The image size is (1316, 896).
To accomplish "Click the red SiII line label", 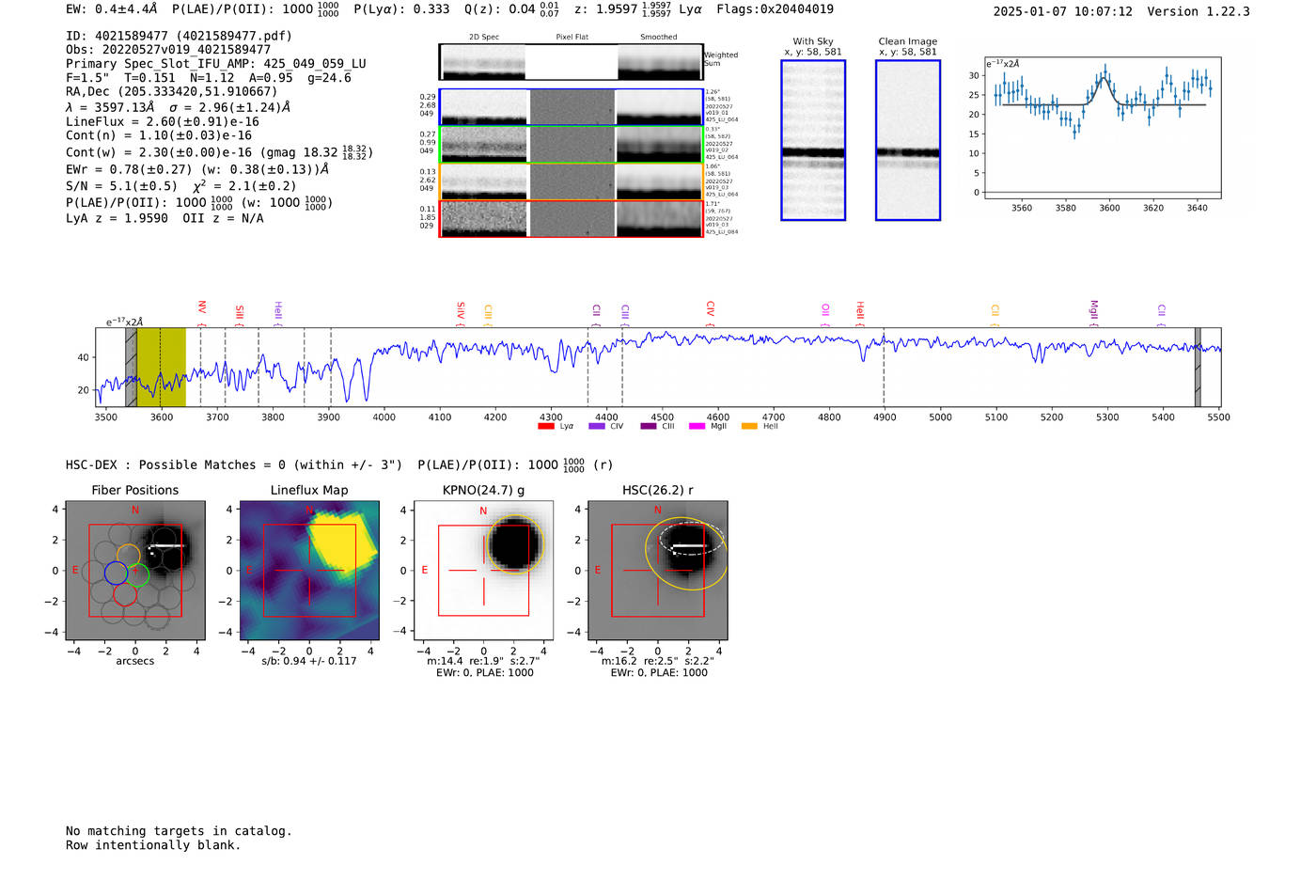I will [240, 312].
